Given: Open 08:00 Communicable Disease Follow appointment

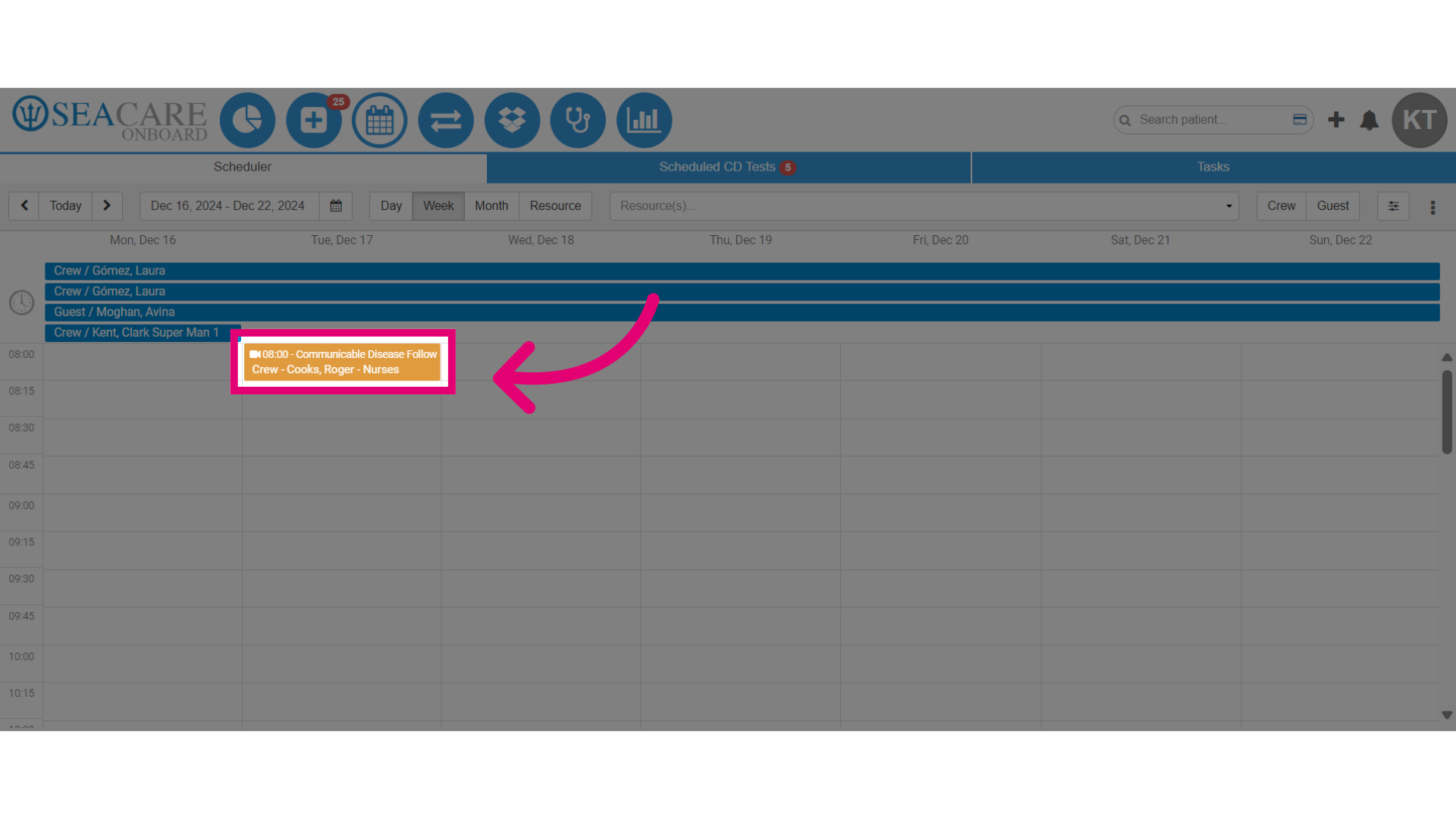Looking at the screenshot, I should point(343,362).
